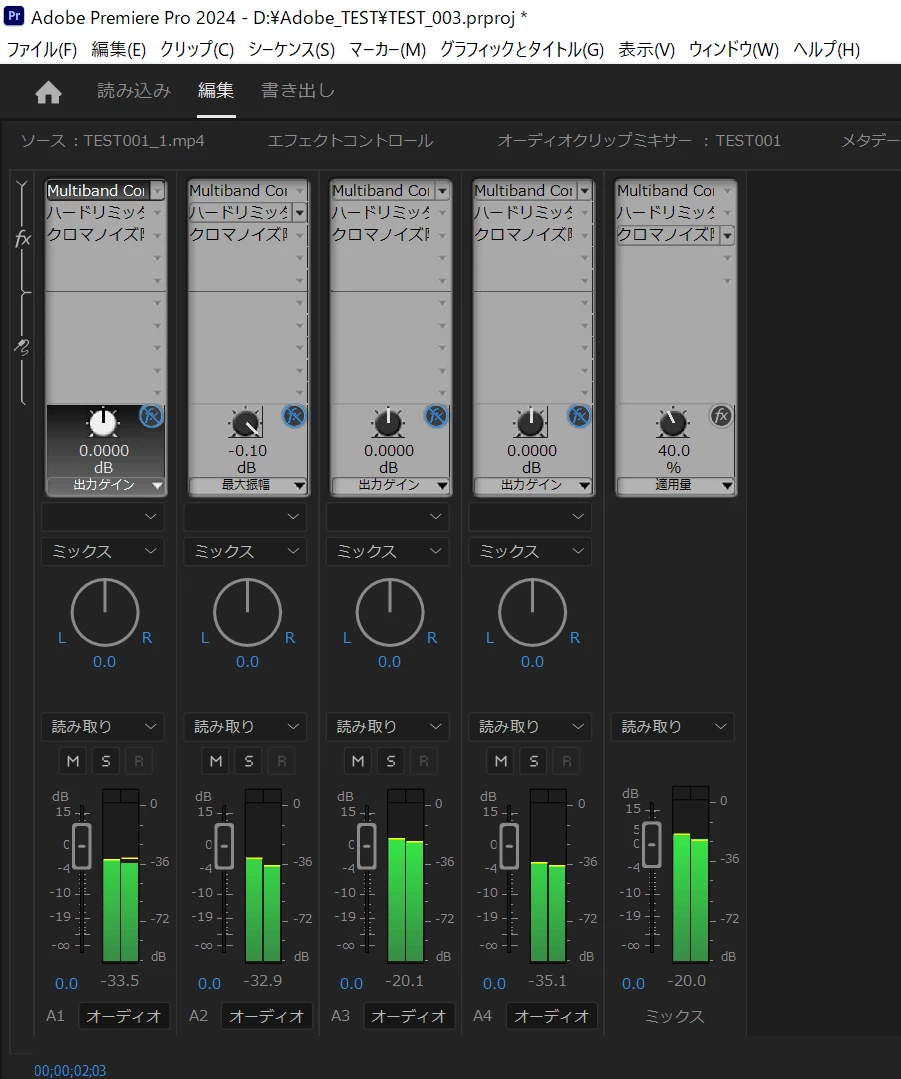Mute track A3 with the M button

[358, 761]
